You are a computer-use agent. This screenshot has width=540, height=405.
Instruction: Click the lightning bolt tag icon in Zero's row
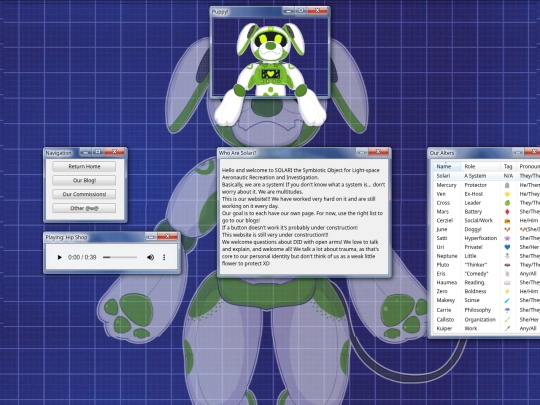(507, 291)
